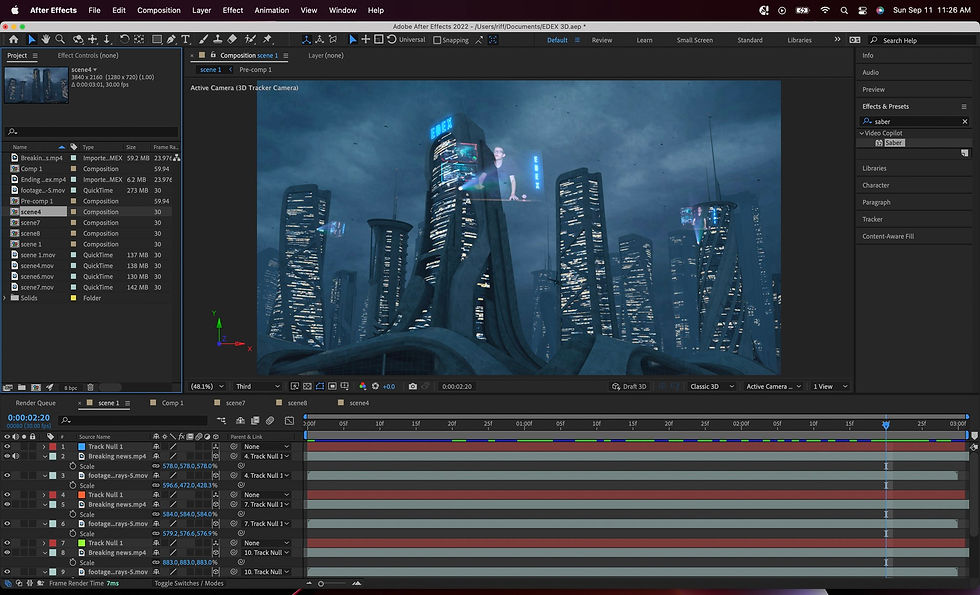This screenshot has height=595, width=980.
Task: Hide layer 6 footage rays via eye icon
Action: point(8,524)
